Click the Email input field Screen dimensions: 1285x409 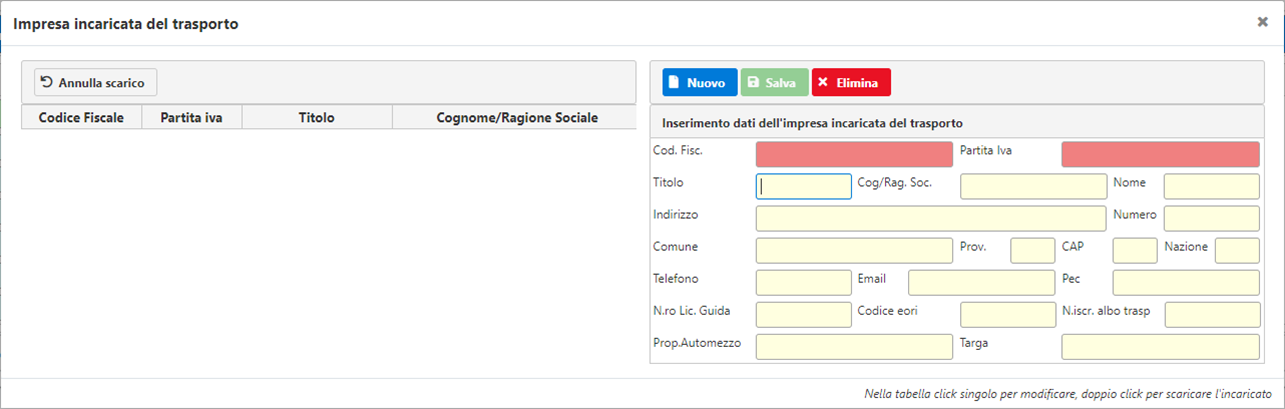point(982,283)
